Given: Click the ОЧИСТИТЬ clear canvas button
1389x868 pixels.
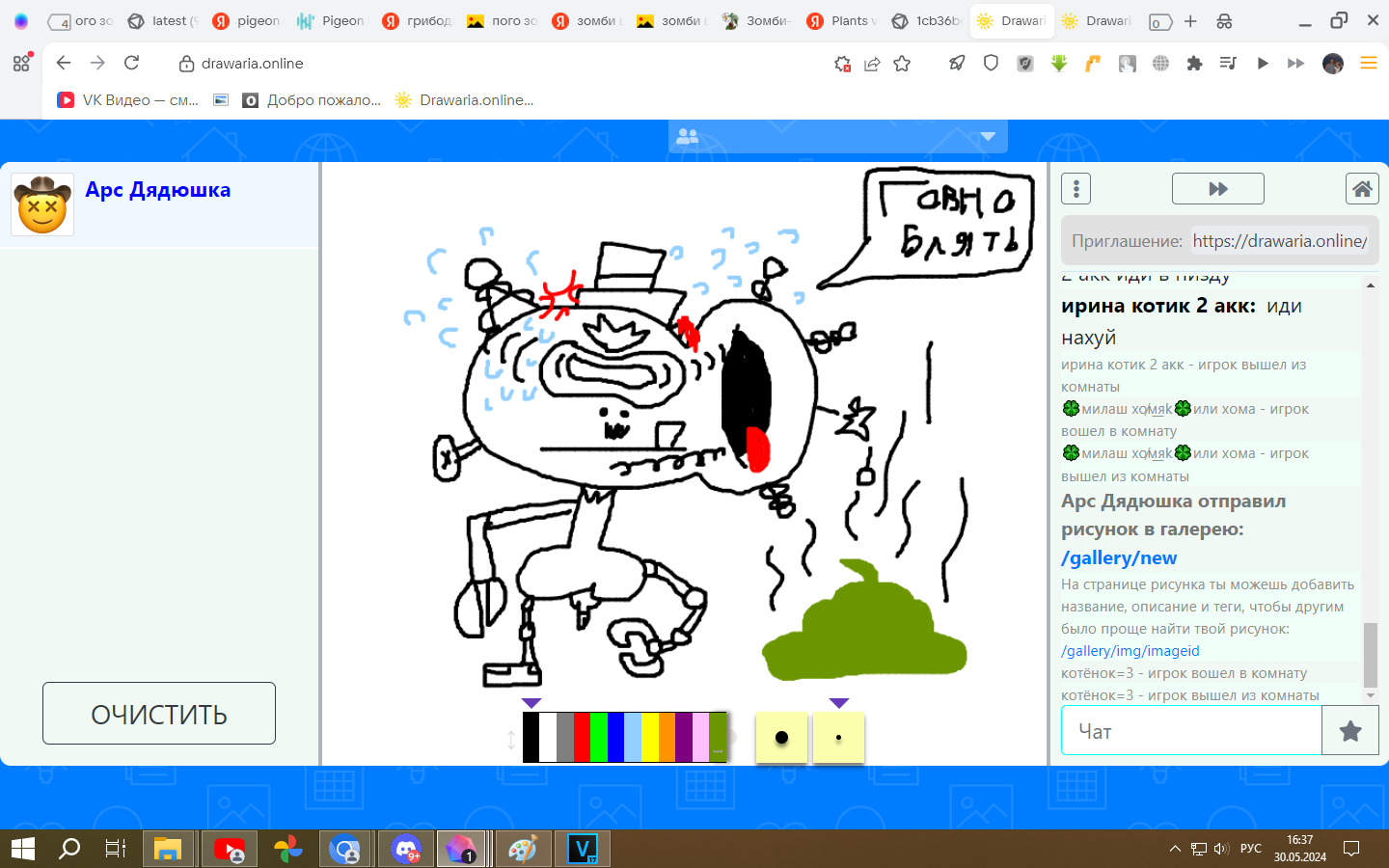Looking at the screenshot, I should [159, 714].
